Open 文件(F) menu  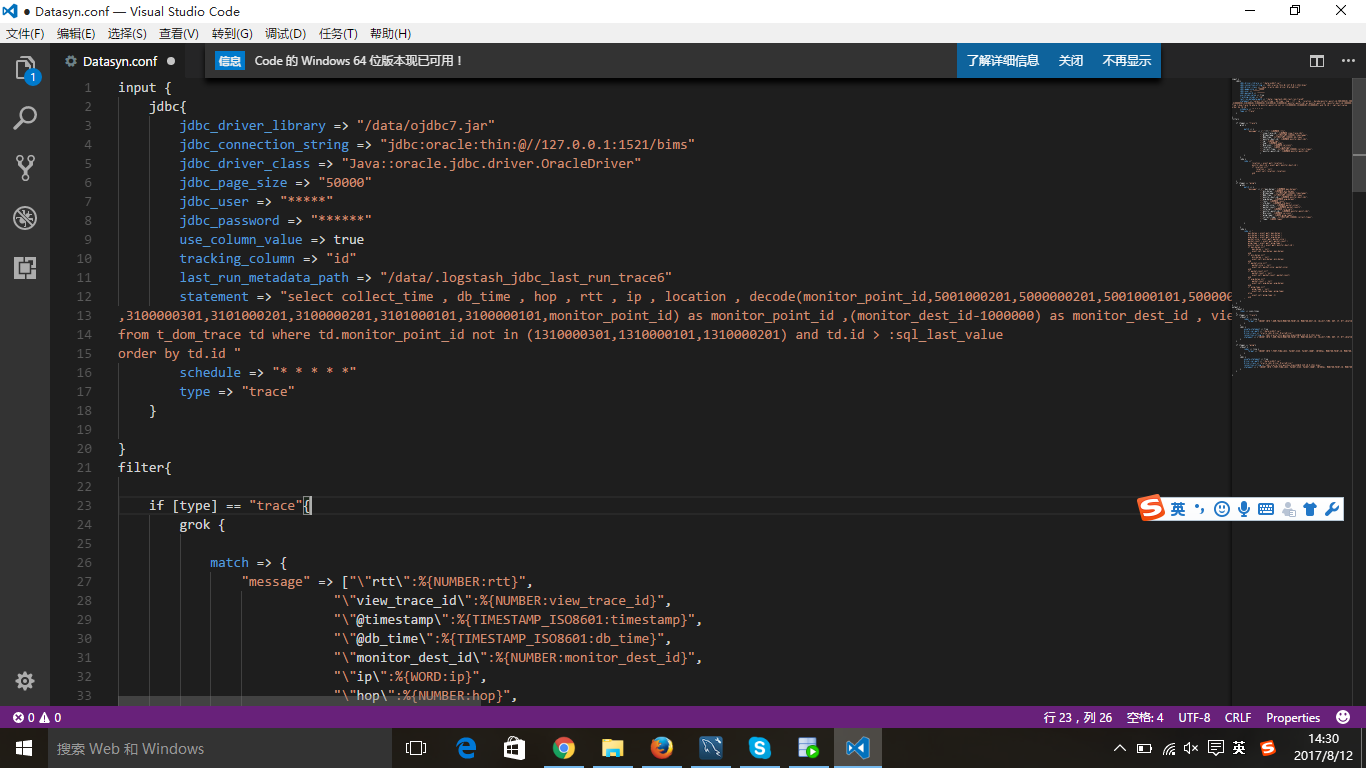click(x=25, y=33)
